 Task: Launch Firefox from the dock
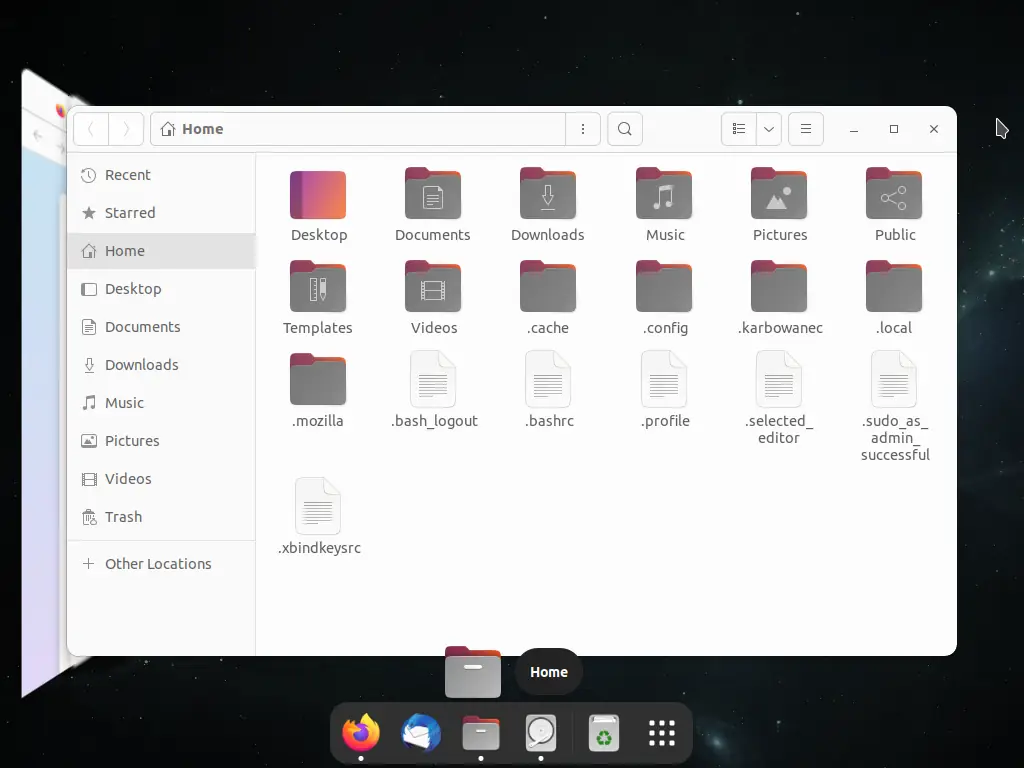[x=361, y=733]
